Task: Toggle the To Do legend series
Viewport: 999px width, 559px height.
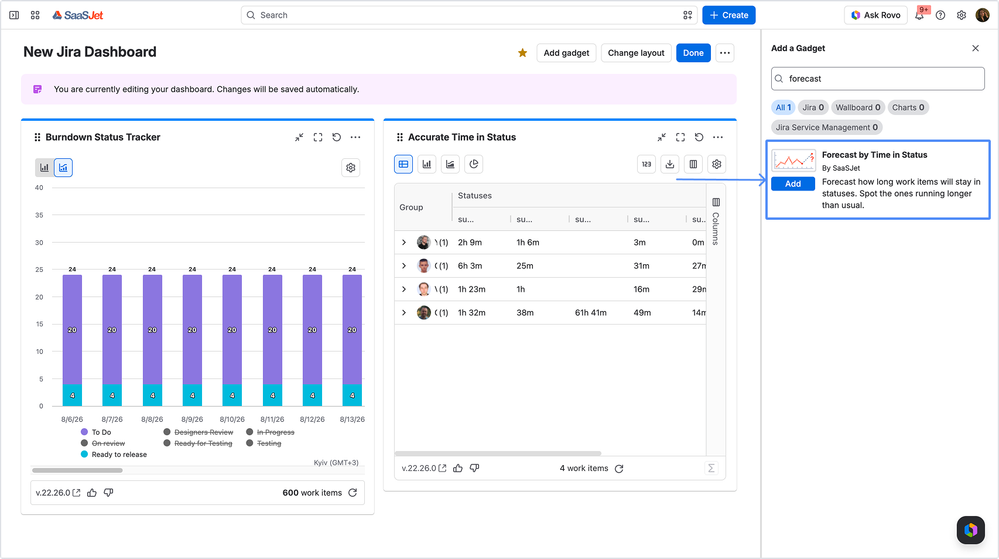Action: coord(96,432)
